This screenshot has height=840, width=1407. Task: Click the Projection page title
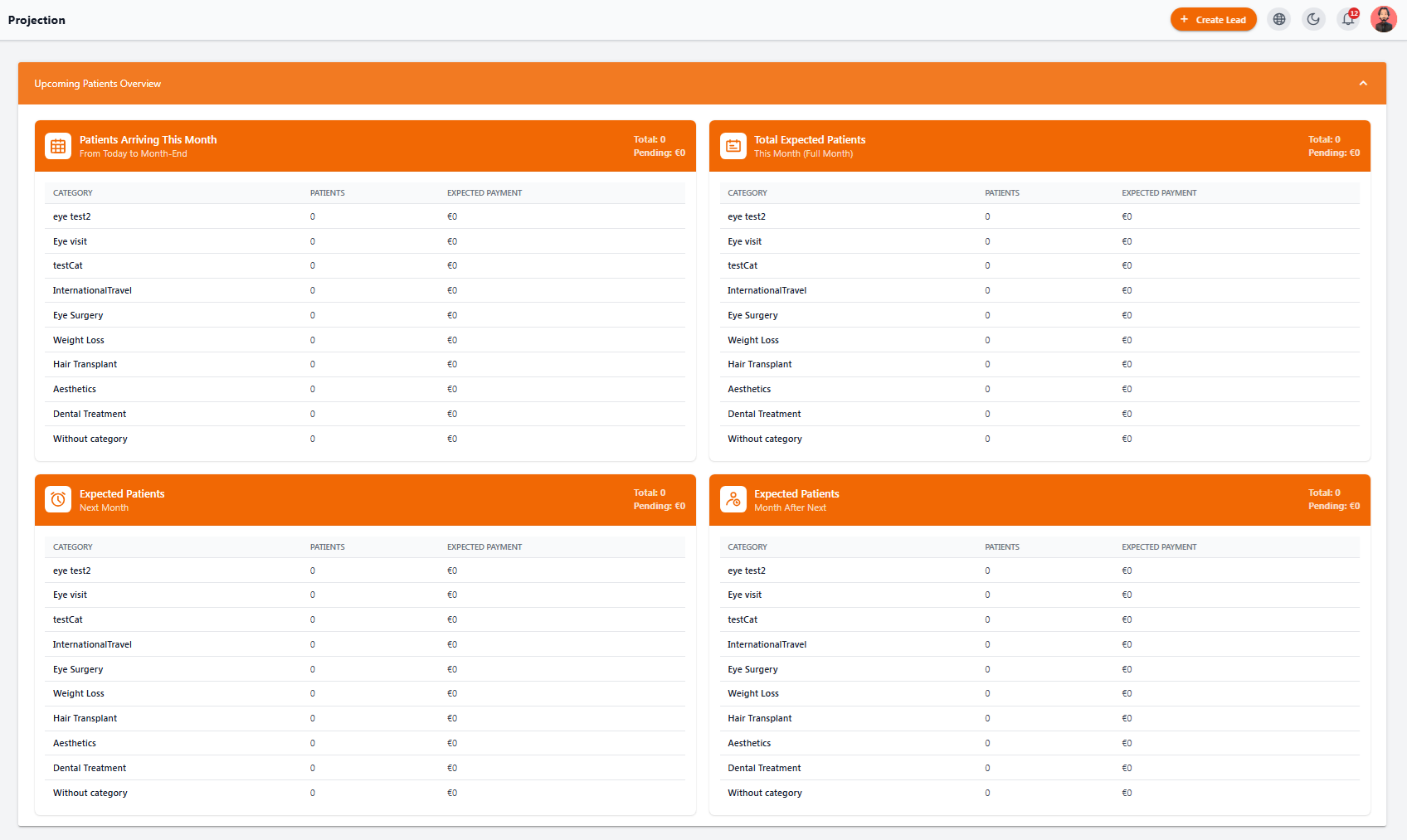37,20
